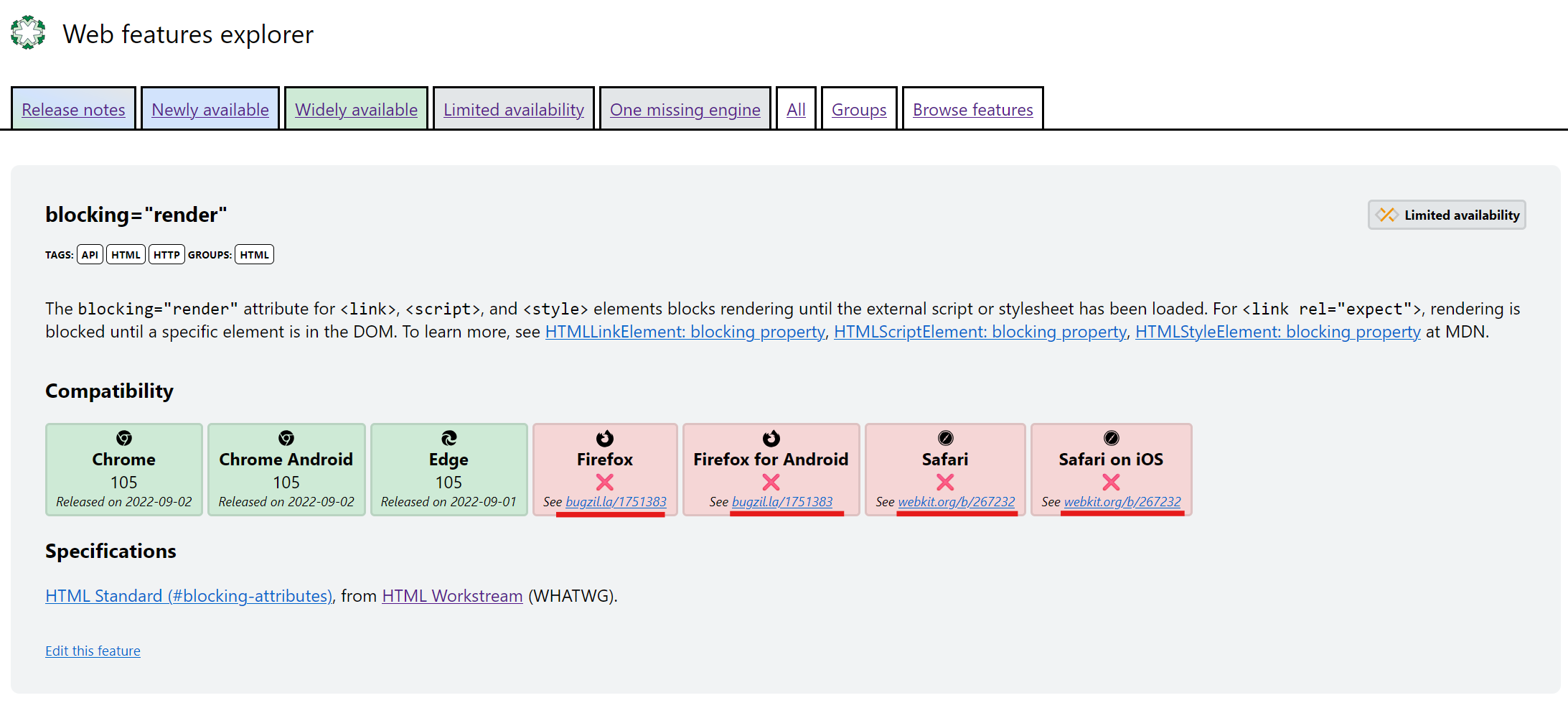Open the Newly available tab
This screenshot has width=1568, height=703.
[210, 109]
